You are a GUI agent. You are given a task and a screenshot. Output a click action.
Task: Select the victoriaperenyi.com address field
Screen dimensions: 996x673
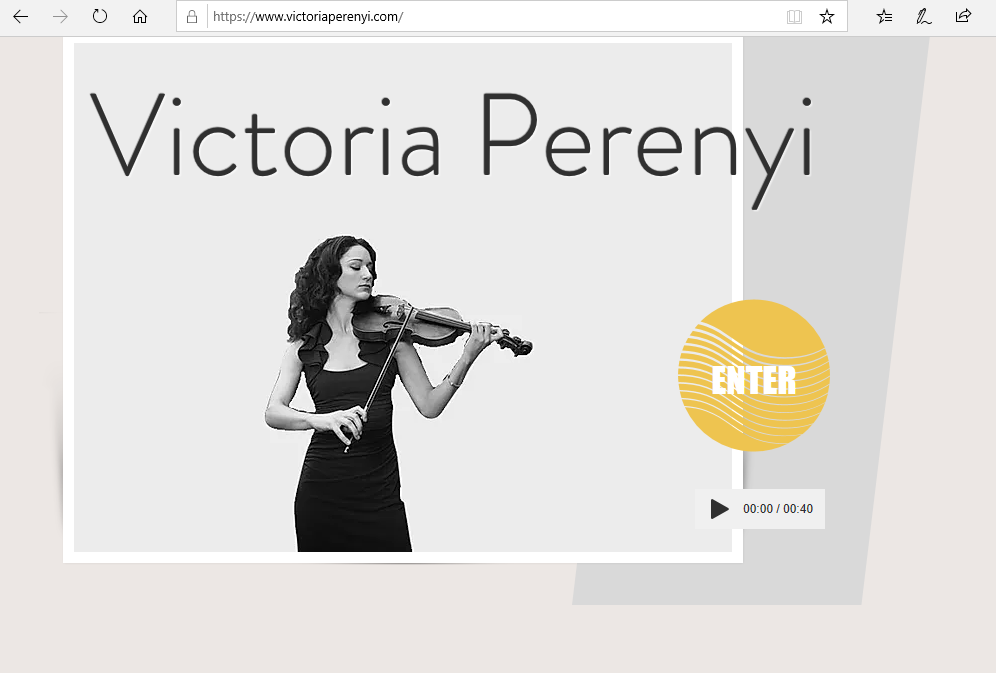pyautogui.click(x=495, y=17)
